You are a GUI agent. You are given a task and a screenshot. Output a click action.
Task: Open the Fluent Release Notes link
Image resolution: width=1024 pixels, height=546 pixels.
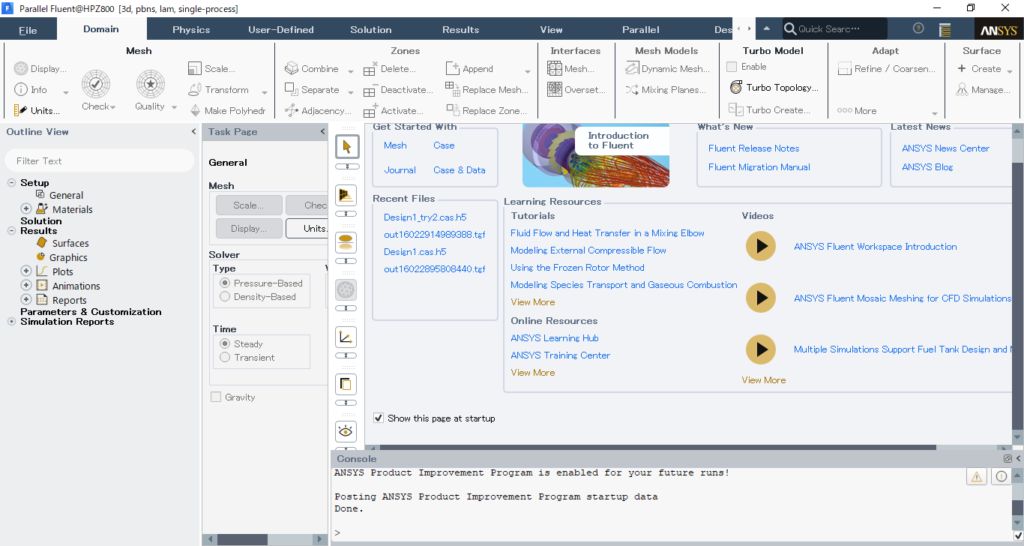(x=754, y=148)
